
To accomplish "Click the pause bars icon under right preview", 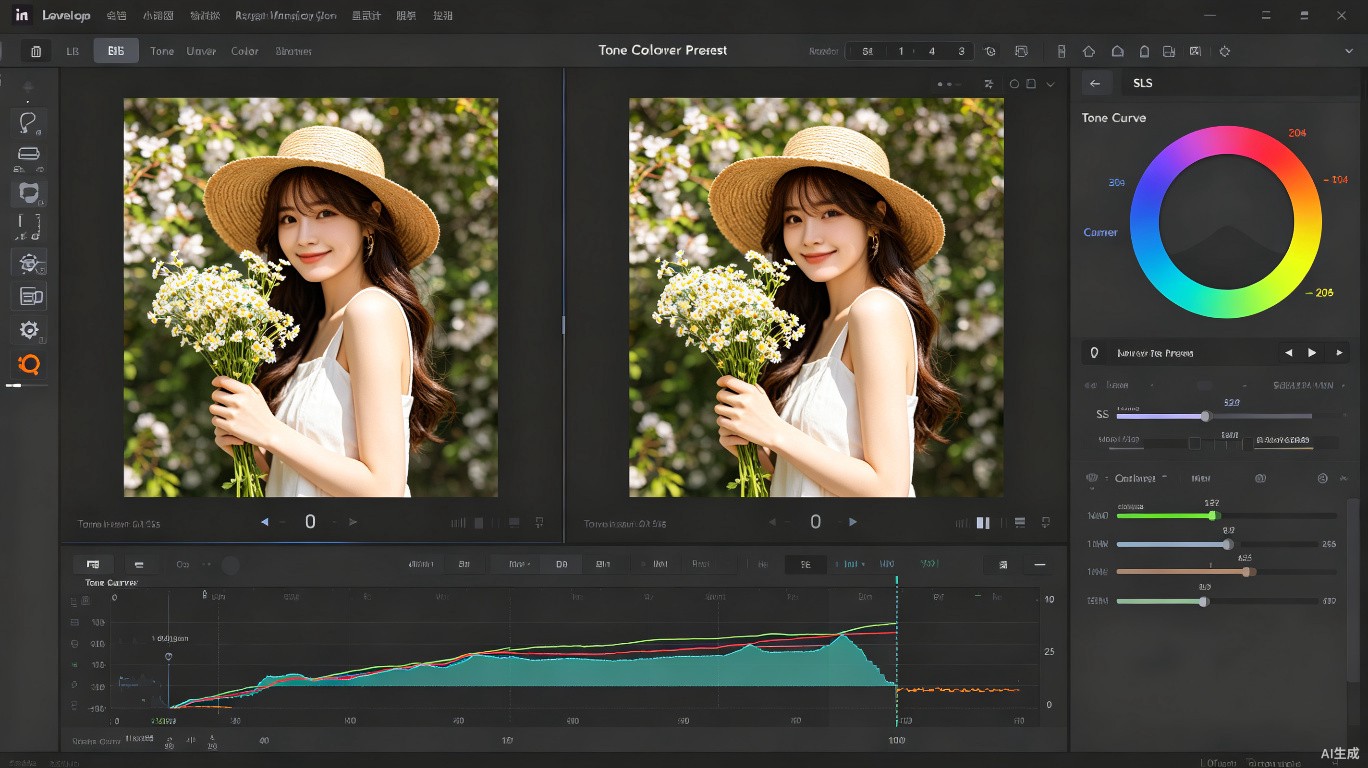I will point(983,522).
